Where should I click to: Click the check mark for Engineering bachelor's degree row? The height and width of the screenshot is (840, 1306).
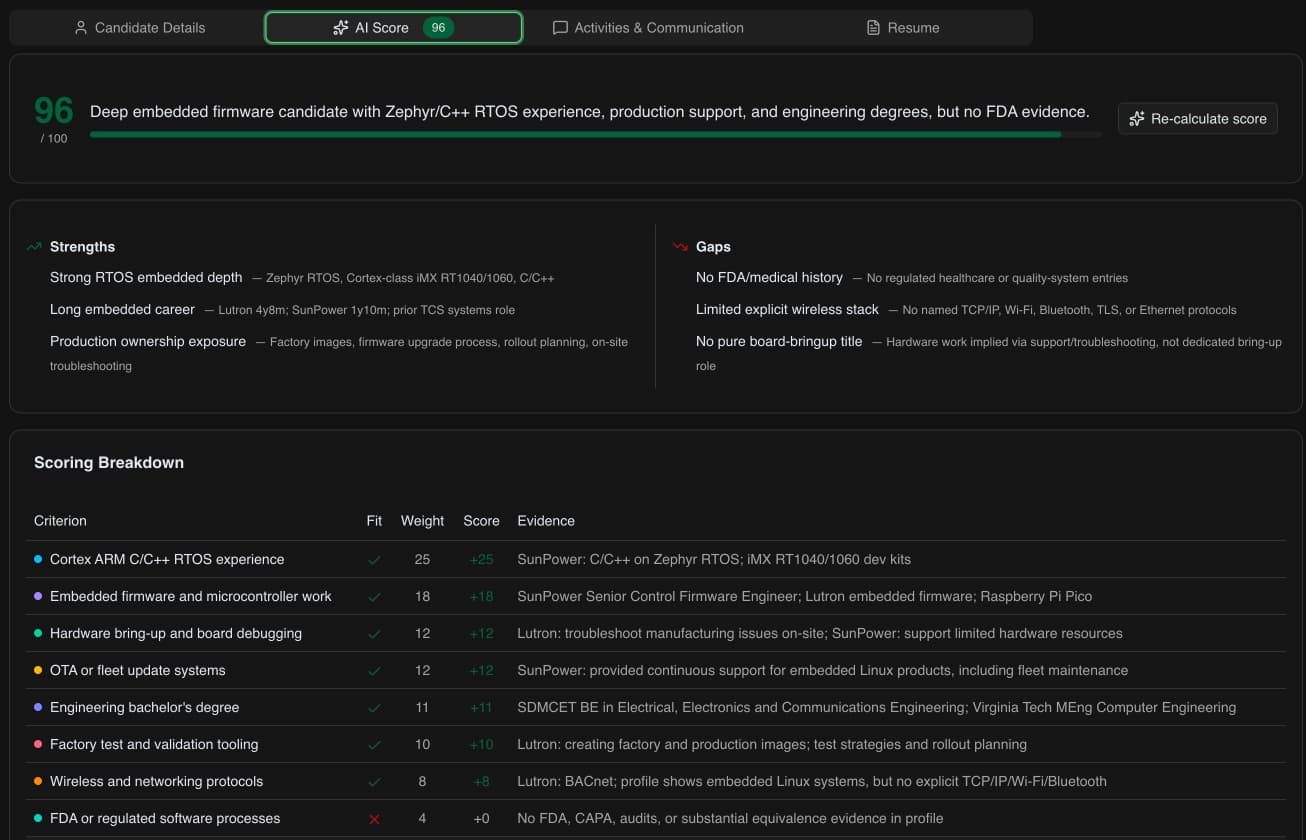(374, 708)
